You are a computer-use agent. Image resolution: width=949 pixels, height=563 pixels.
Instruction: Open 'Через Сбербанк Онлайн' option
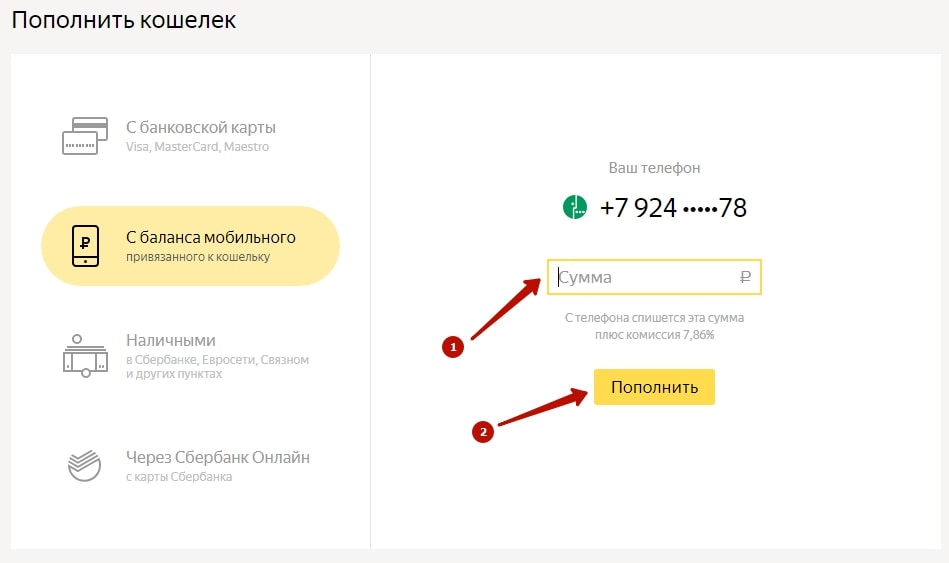pos(217,457)
